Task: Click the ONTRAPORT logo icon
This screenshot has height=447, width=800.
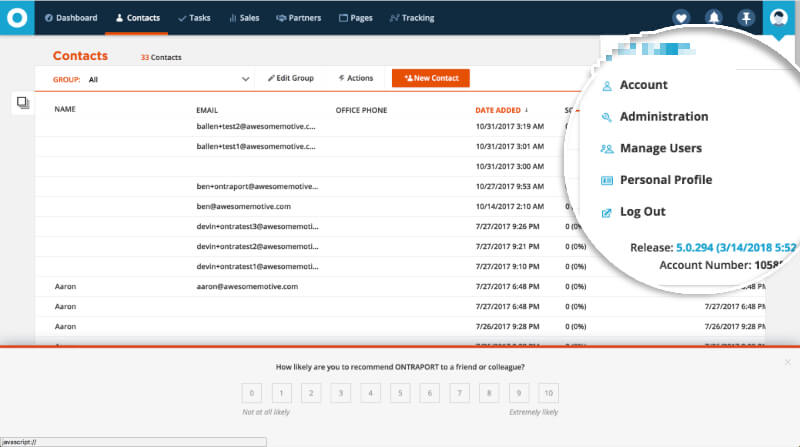Action: pos(17,18)
